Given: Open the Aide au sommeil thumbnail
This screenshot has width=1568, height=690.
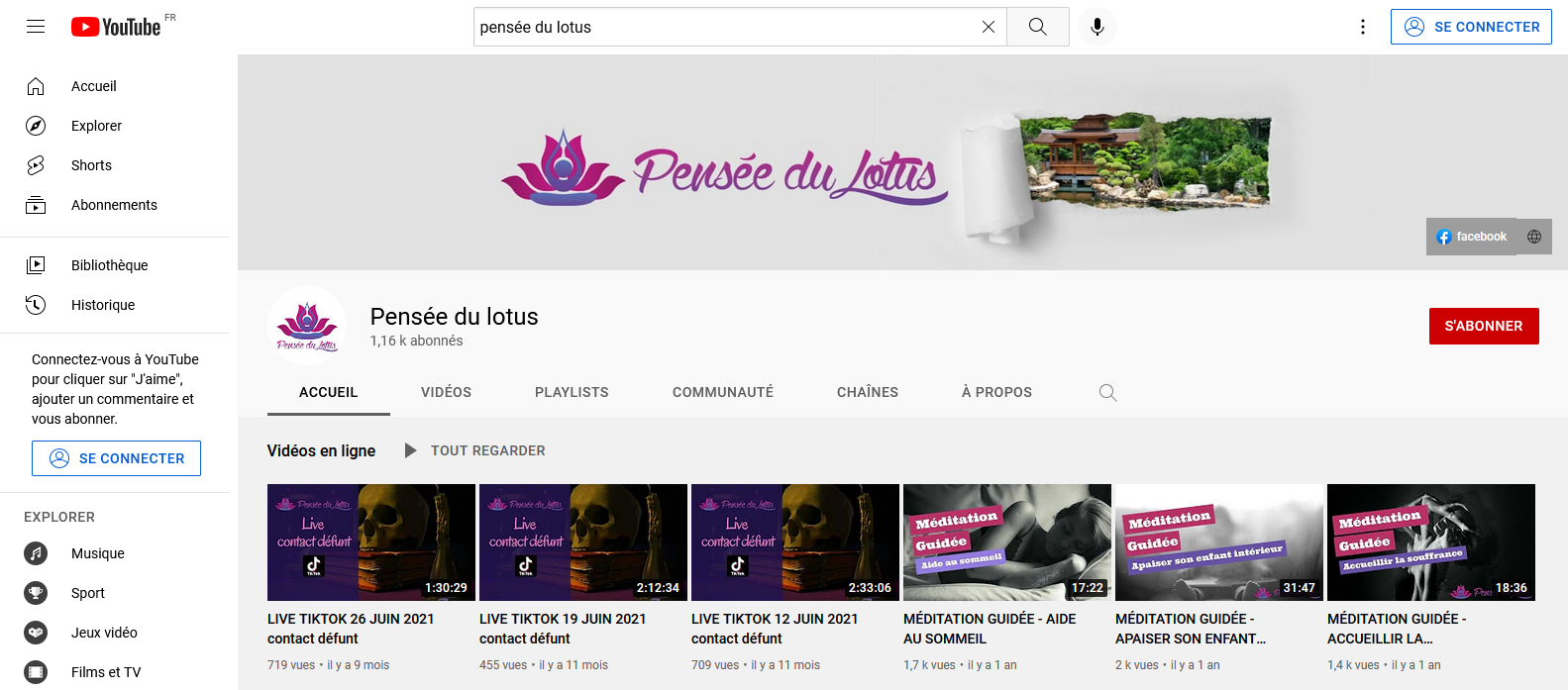Looking at the screenshot, I should coord(1007,542).
